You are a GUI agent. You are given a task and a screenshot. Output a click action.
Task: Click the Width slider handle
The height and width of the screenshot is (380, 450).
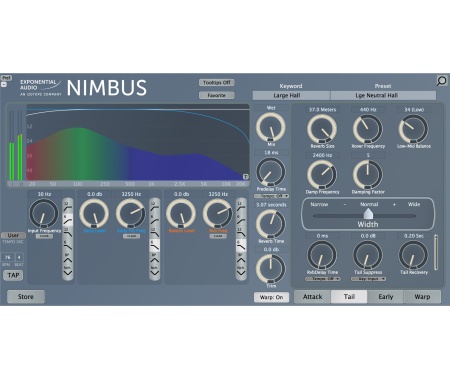pos(368,213)
